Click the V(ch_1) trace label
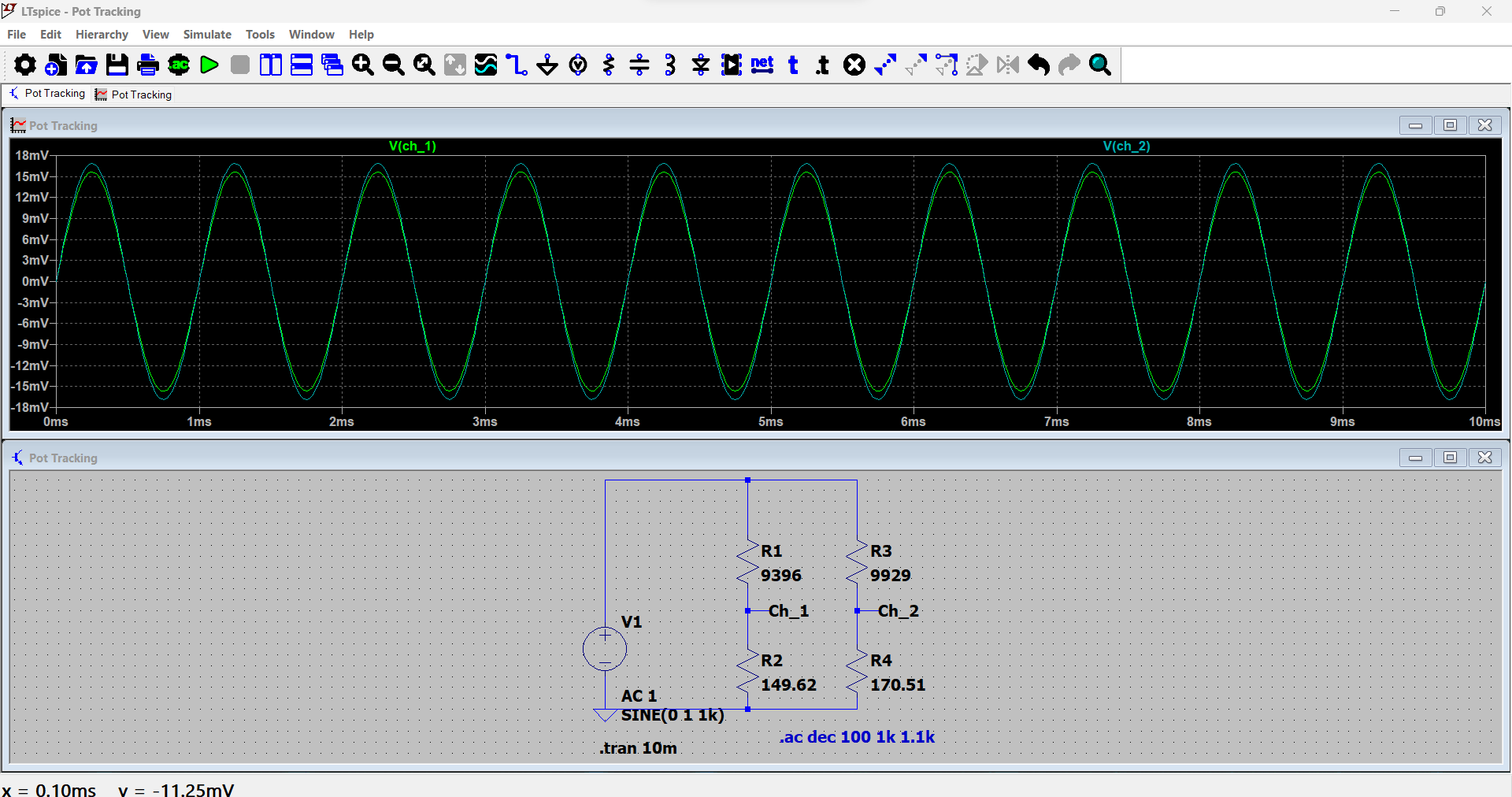The height and width of the screenshot is (797, 1512). (x=413, y=146)
